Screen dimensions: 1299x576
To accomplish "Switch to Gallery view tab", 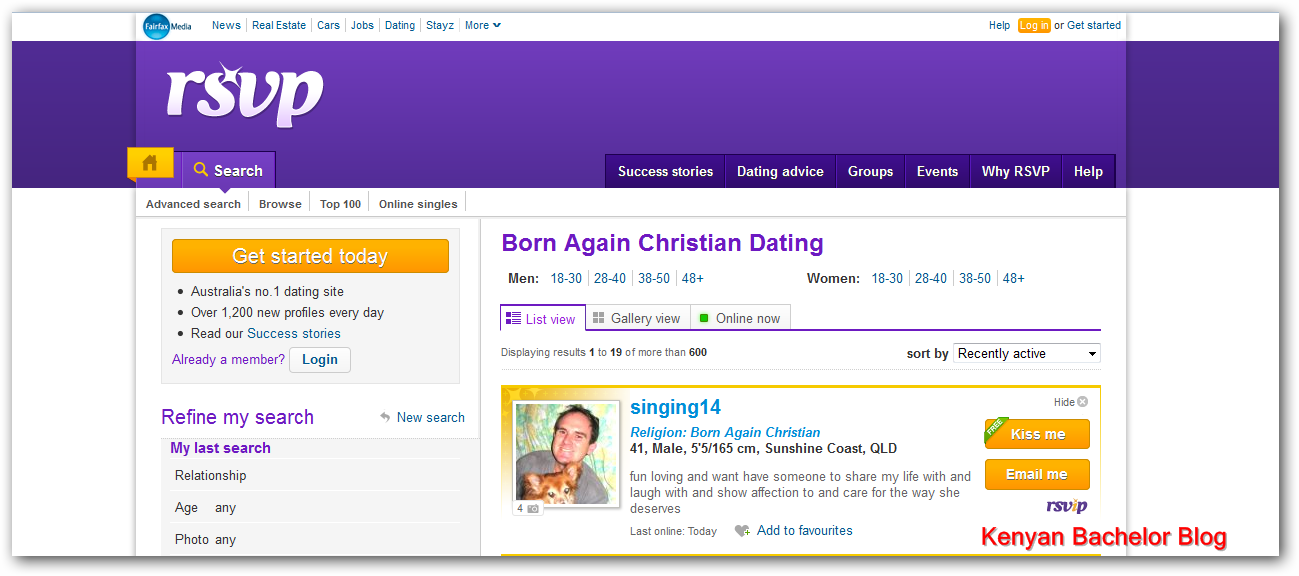I will (637, 318).
